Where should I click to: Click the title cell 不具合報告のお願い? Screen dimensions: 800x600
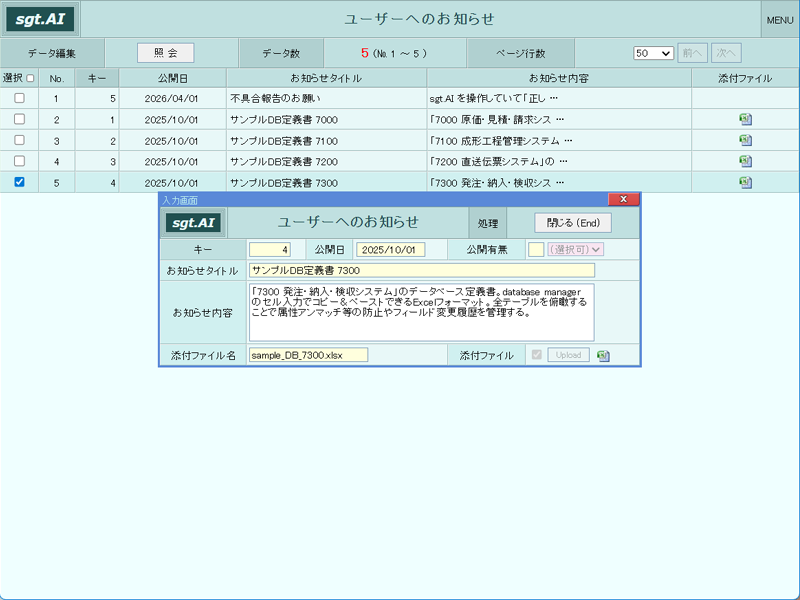click(327, 98)
